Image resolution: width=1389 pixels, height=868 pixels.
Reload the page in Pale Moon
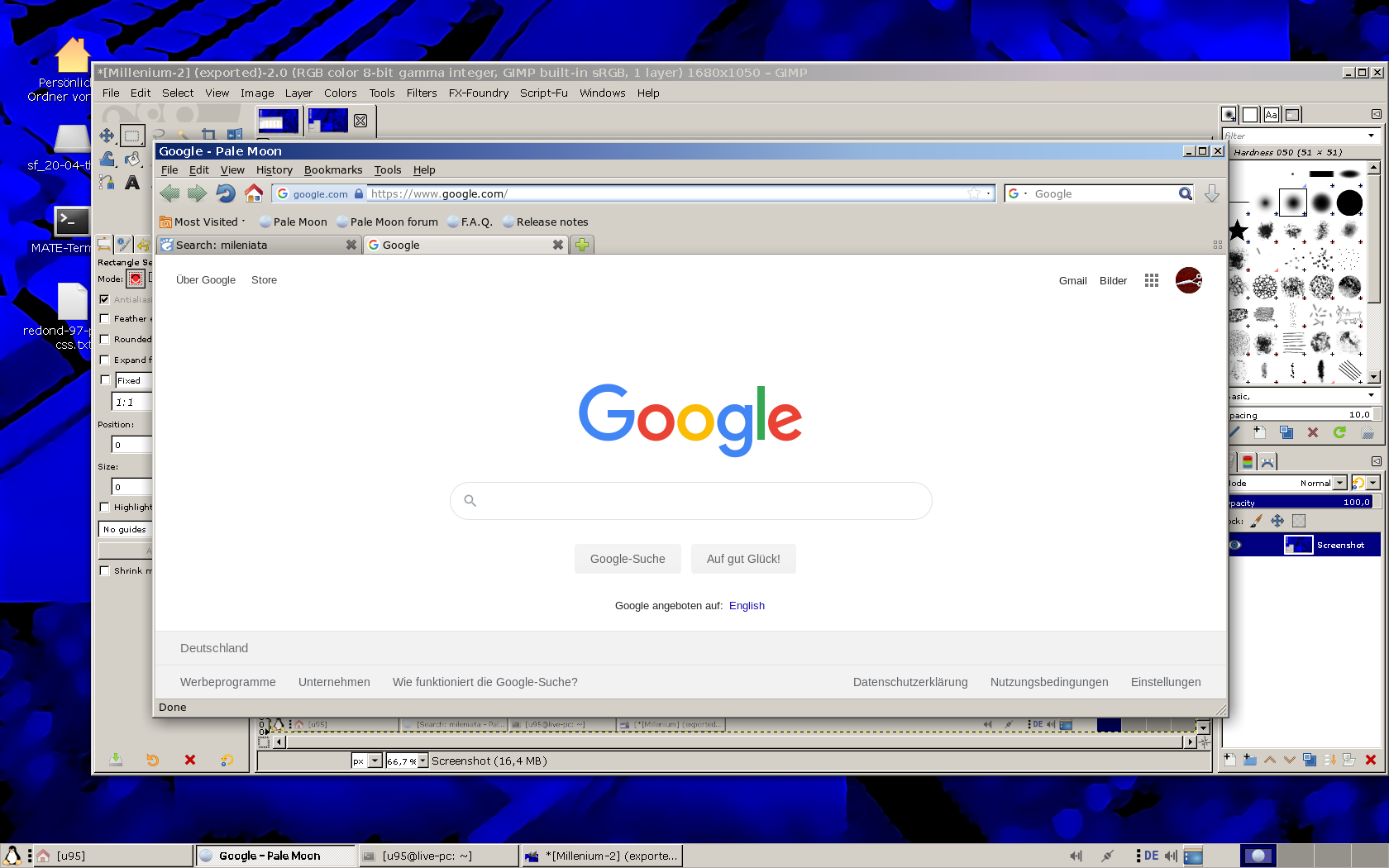click(225, 193)
